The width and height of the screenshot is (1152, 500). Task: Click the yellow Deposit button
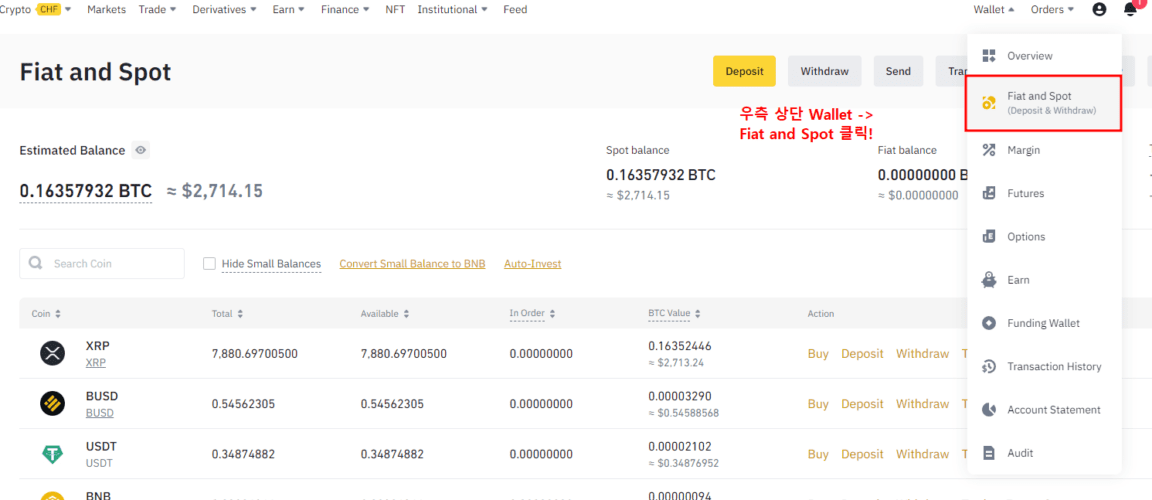[744, 71]
